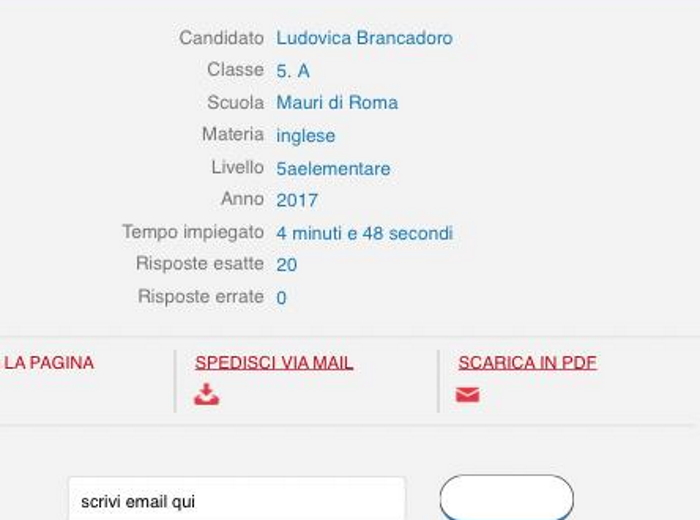The width and height of the screenshot is (700, 520).
Task: Focus the 'scrivi email qui' field
Action: (x=237, y=499)
